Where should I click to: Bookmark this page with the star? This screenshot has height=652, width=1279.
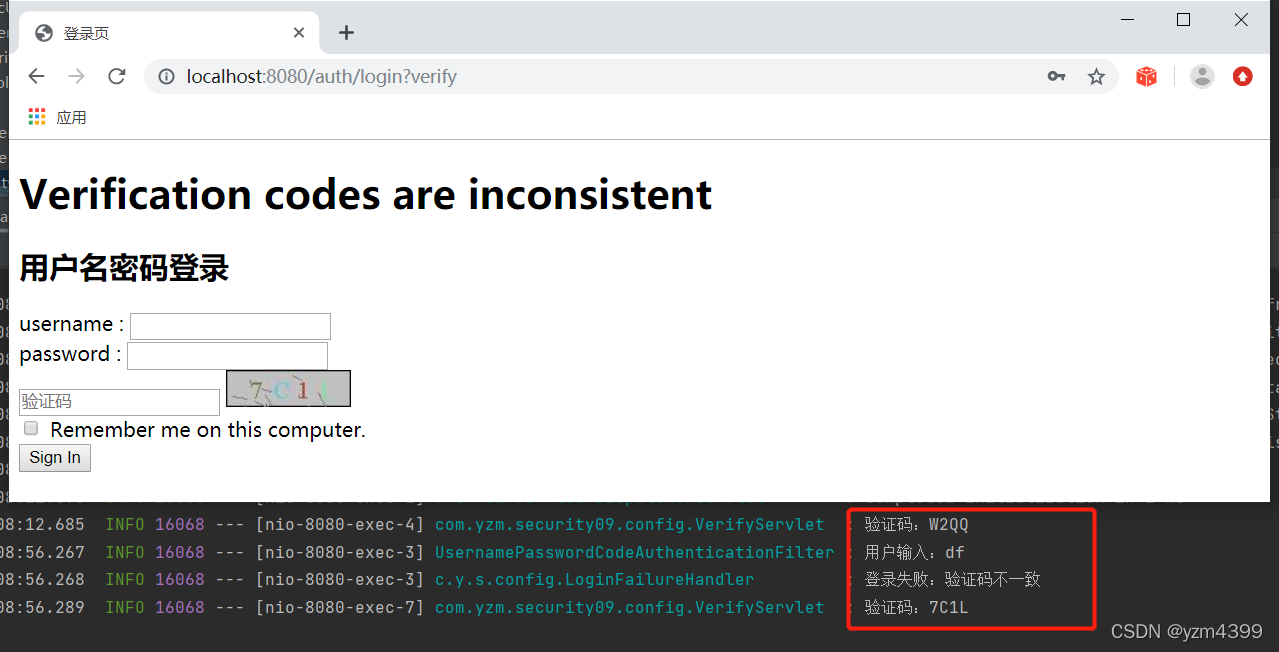click(1096, 77)
